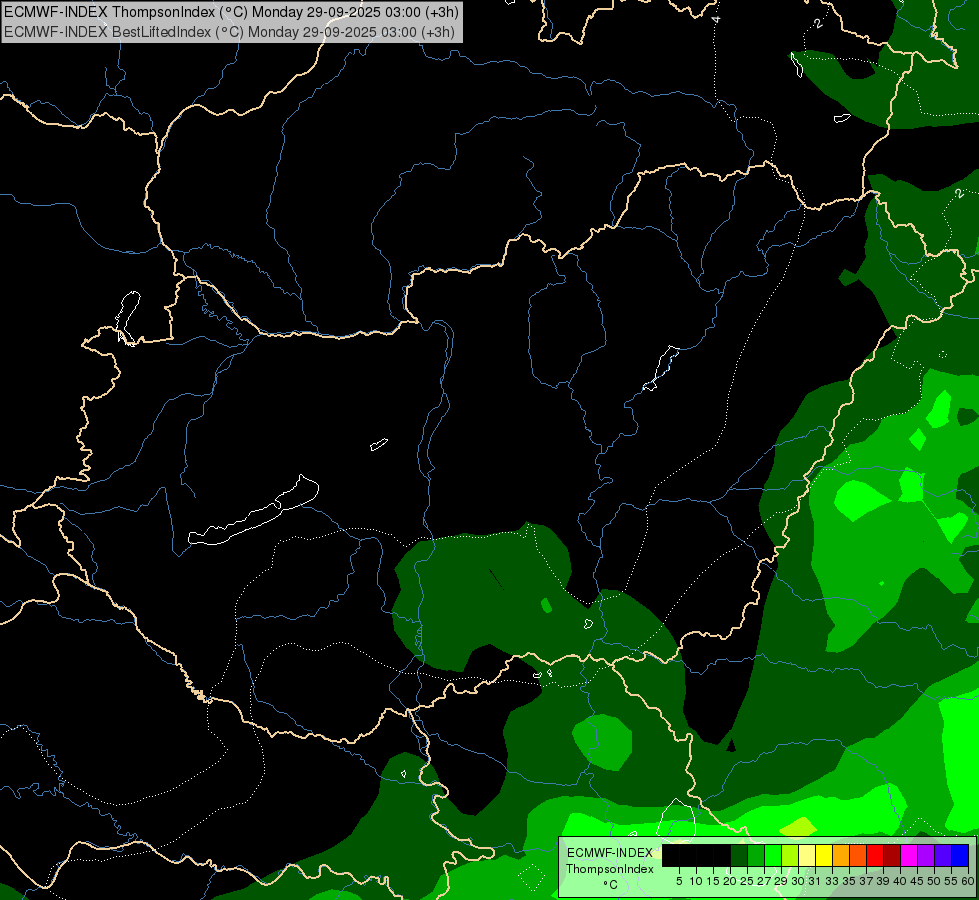Click the legend tick value 45
The image size is (979, 900).
[916, 881]
